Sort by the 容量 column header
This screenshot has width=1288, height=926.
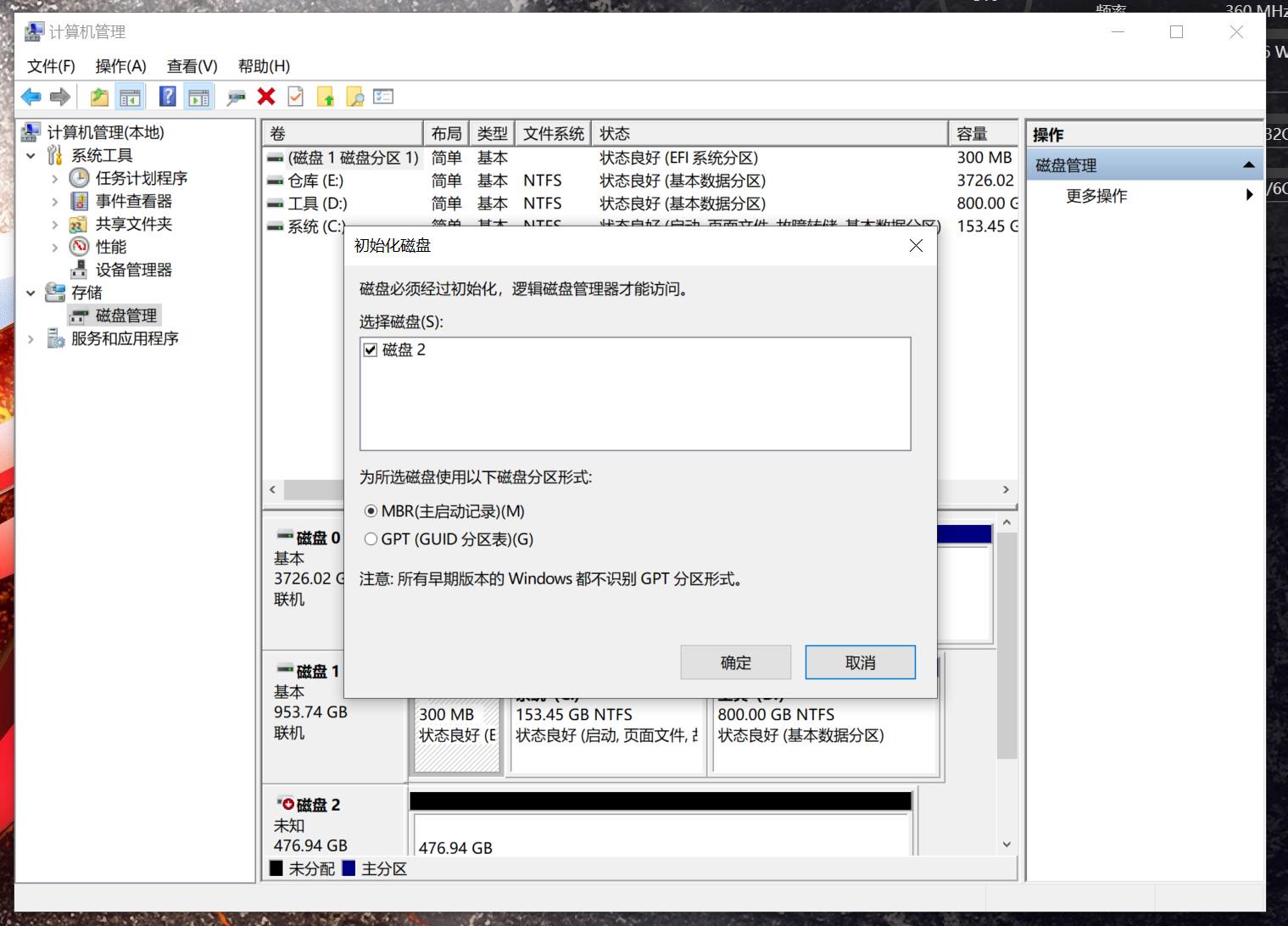984,133
